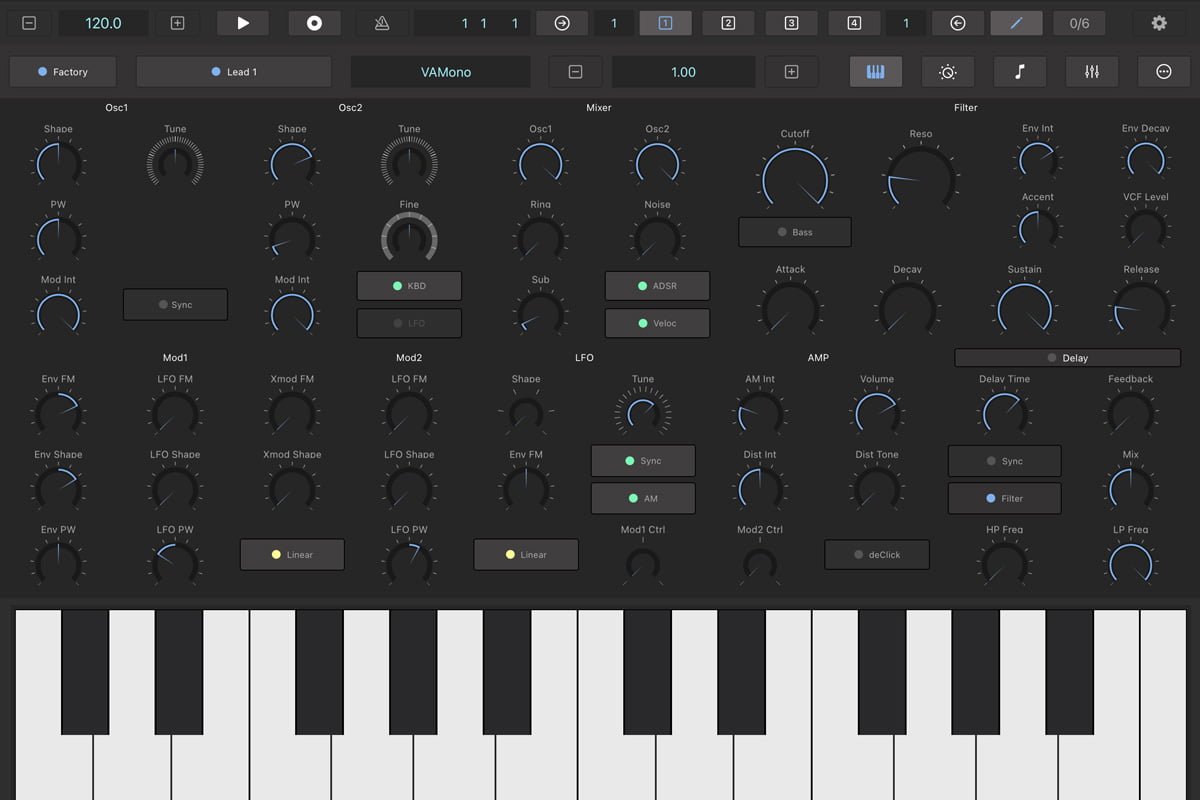Open the mixer sliders view

pyautogui.click(x=1091, y=72)
